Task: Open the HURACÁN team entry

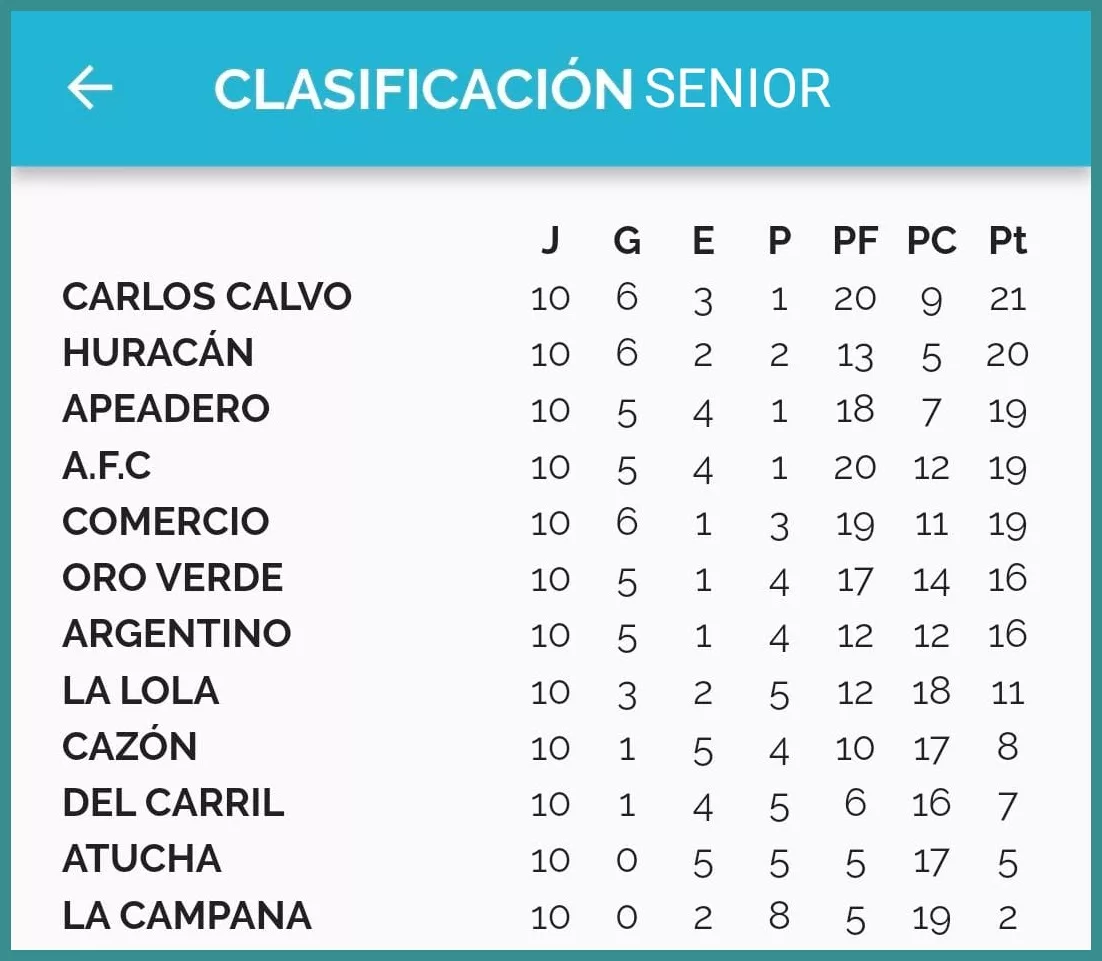Action: (x=158, y=353)
